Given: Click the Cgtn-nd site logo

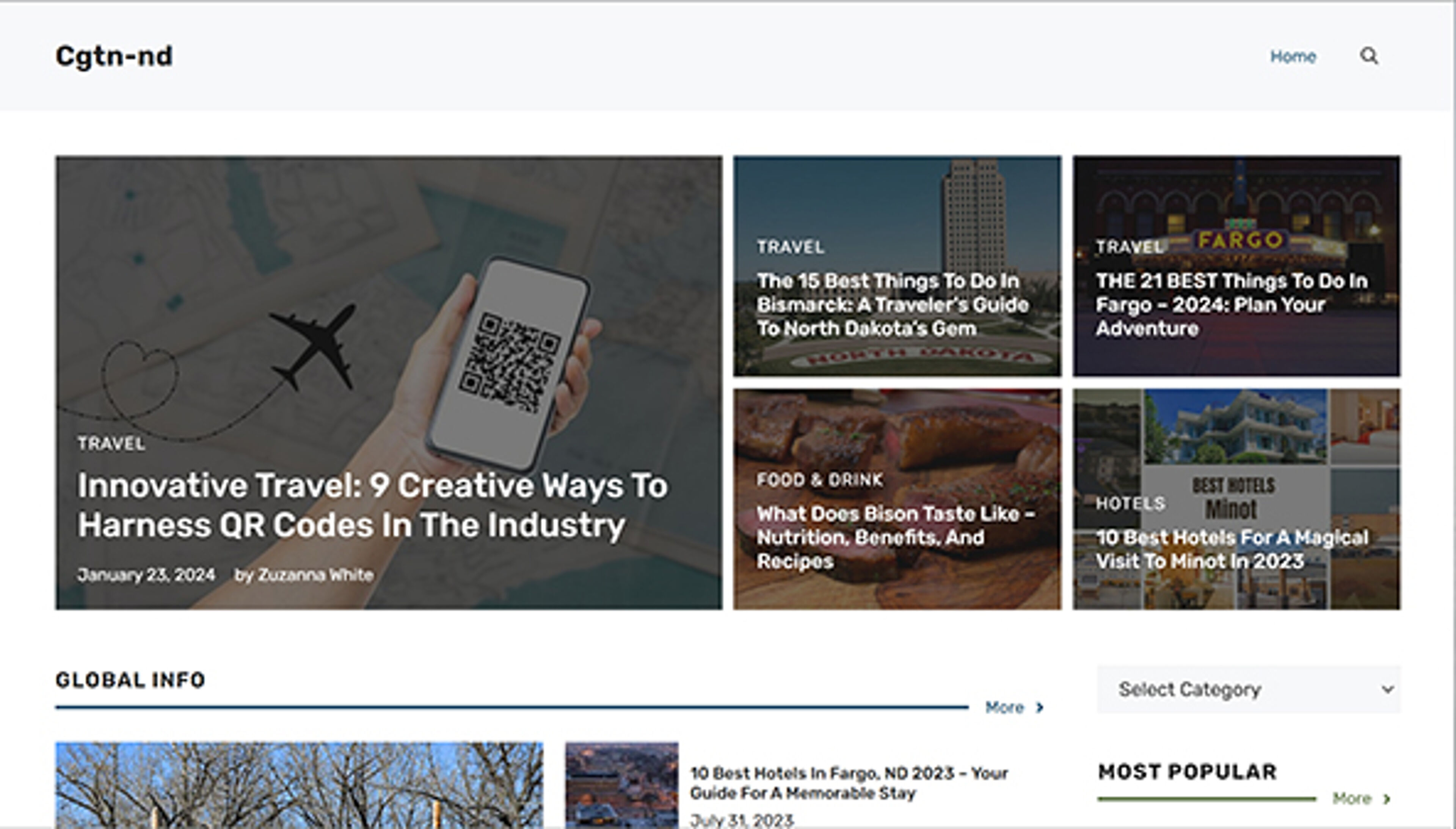Looking at the screenshot, I should [114, 57].
